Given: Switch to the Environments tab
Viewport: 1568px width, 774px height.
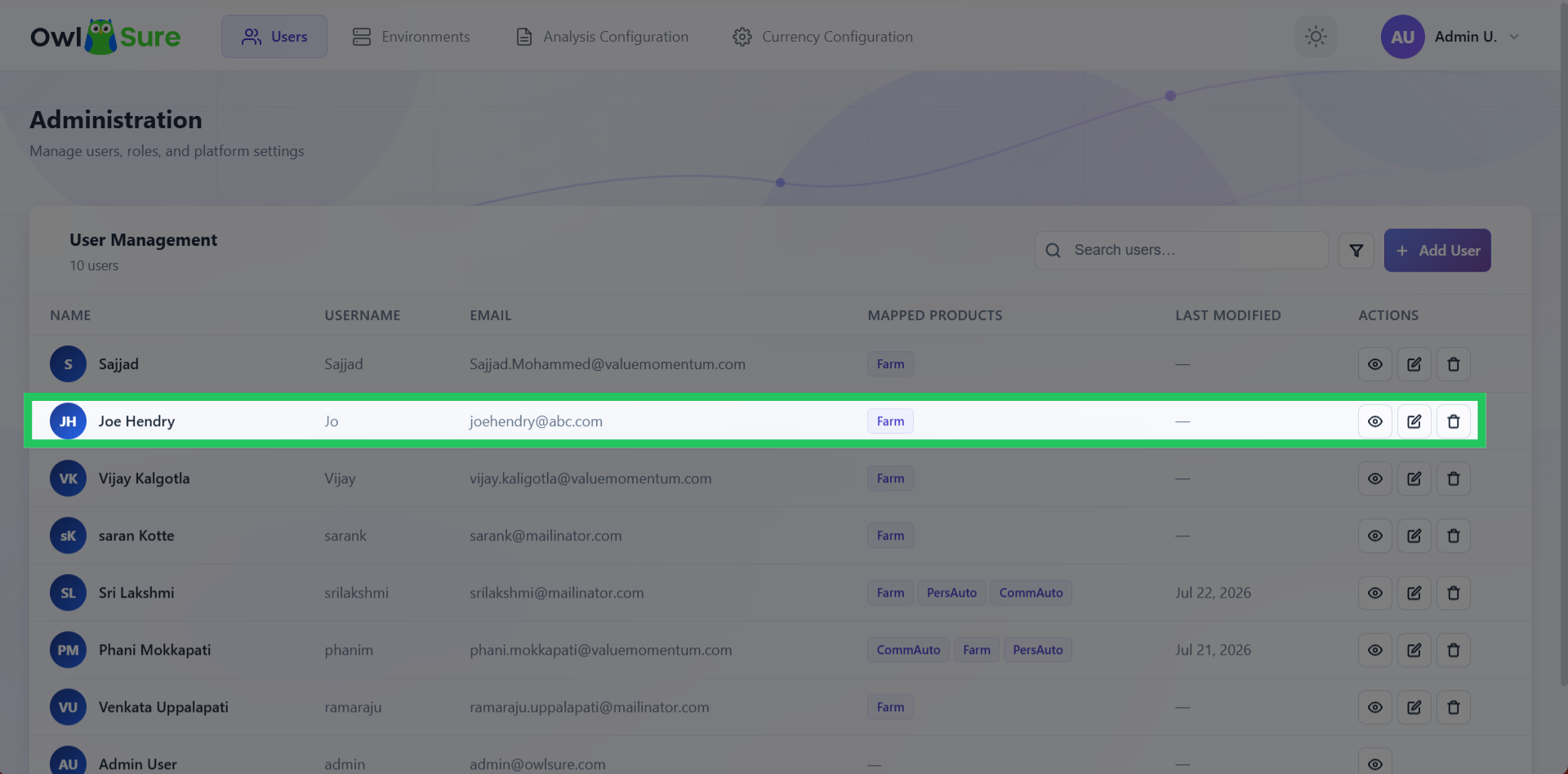Looking at the screenshot, I should [x=411, y=37].
